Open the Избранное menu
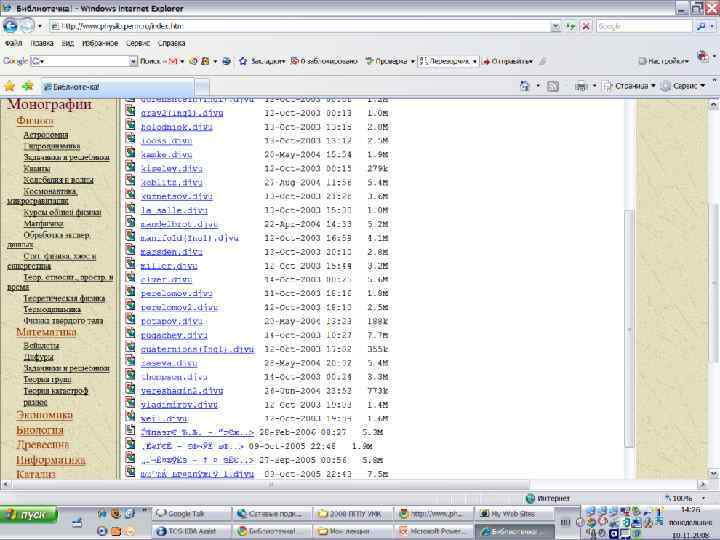Viewport: 720px width, 540px height. coord(100,43)
